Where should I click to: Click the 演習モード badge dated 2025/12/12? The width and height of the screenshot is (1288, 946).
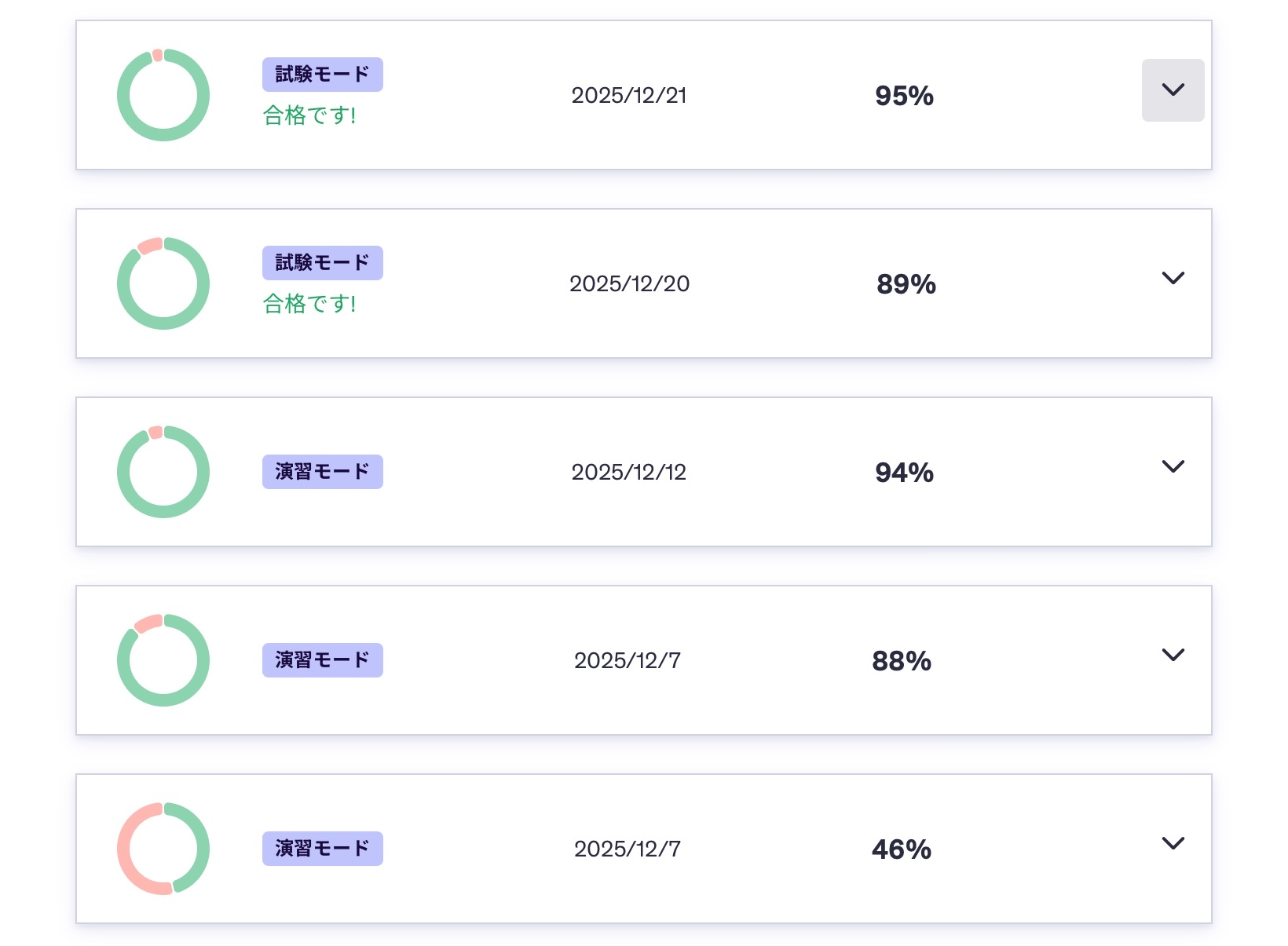click(322, 472)
